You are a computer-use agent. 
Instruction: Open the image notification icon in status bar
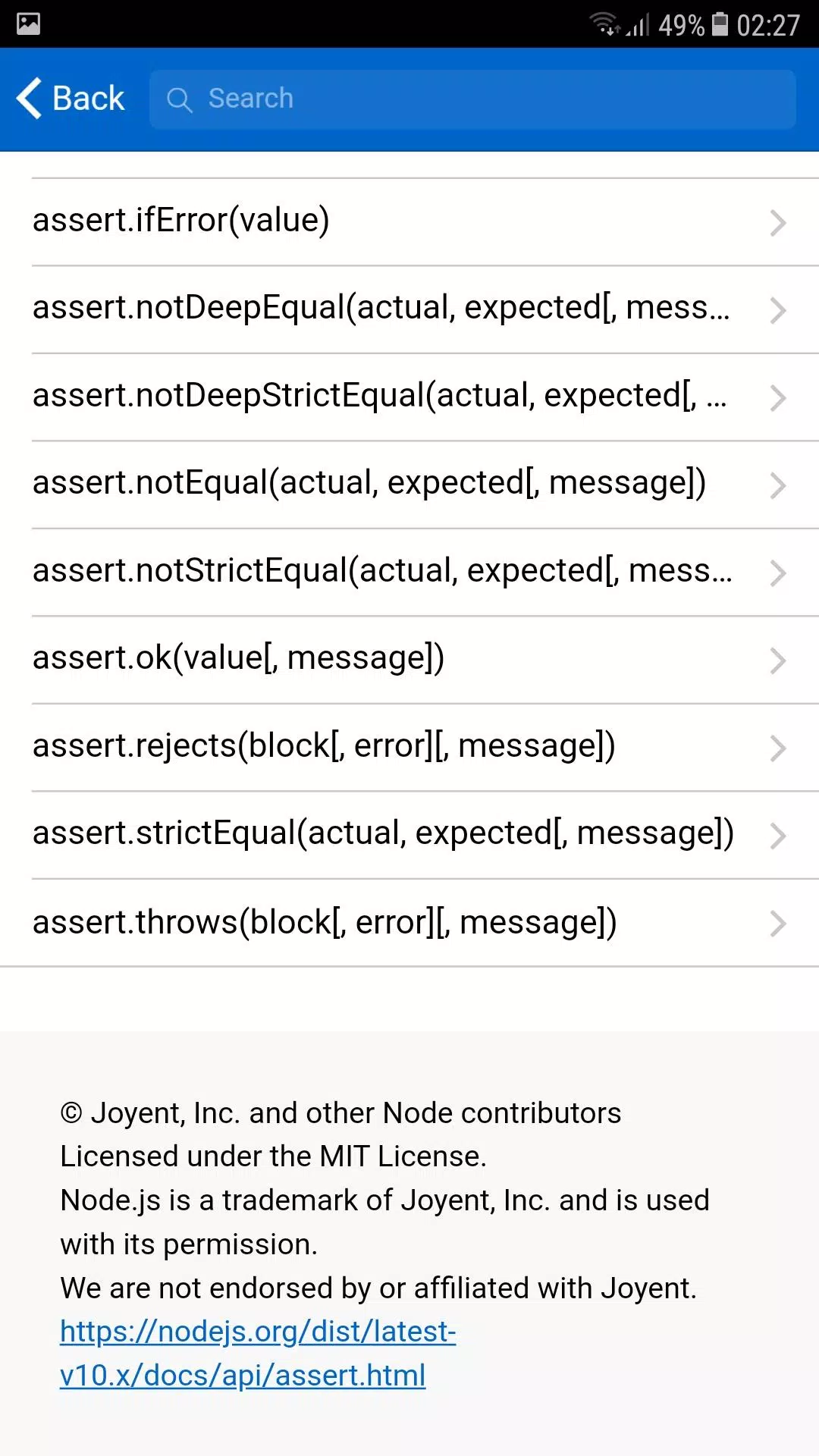28,24
